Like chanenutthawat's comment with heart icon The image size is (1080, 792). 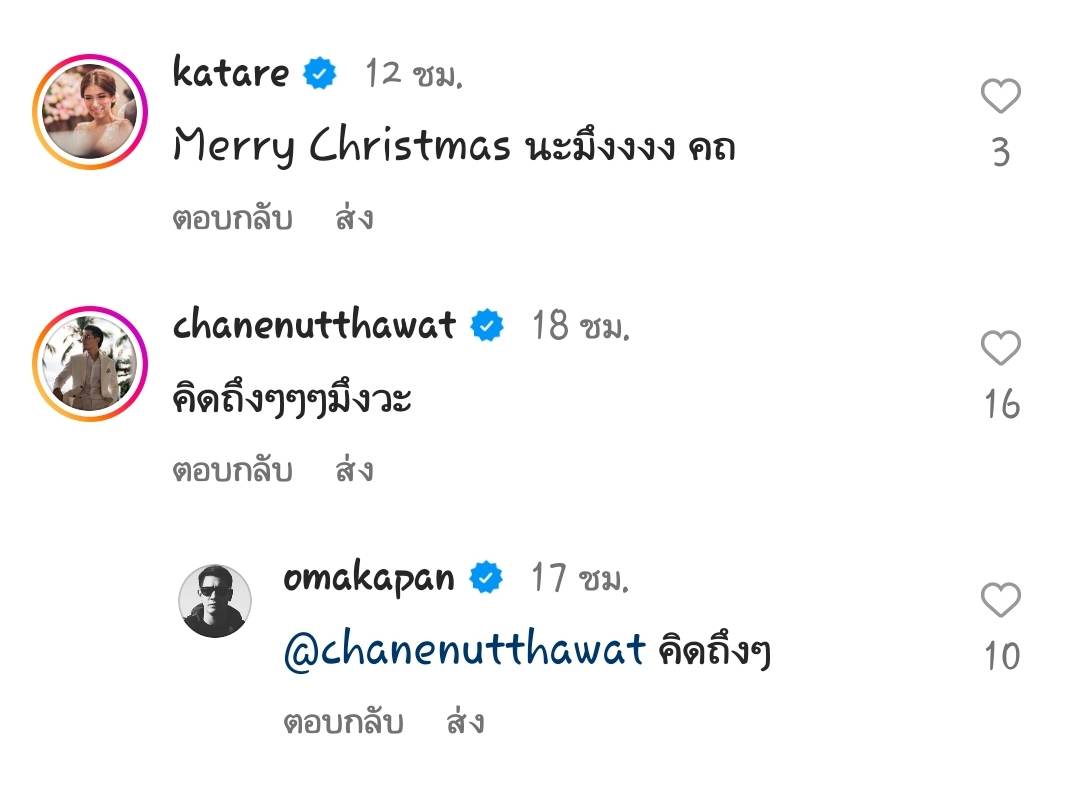1000,348
